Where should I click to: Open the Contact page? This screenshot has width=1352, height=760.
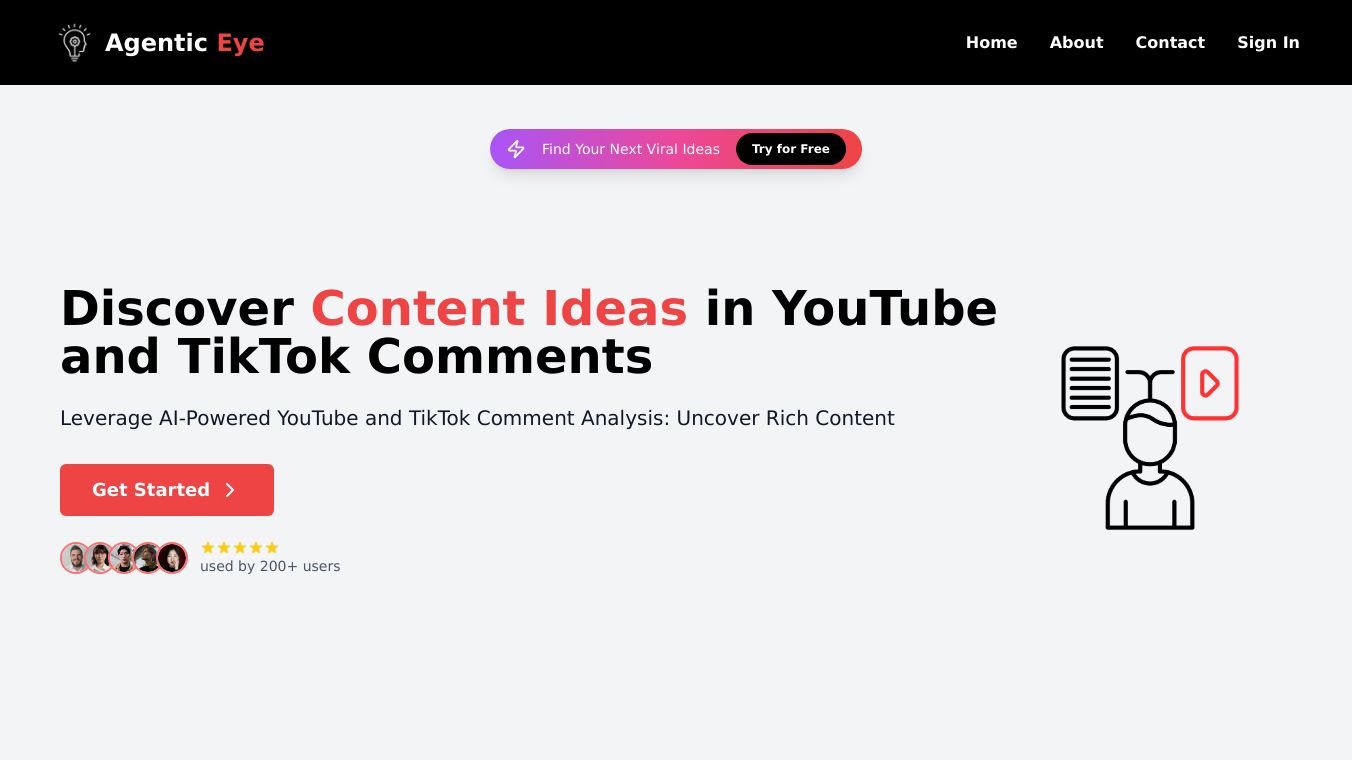coord(1170,42)
